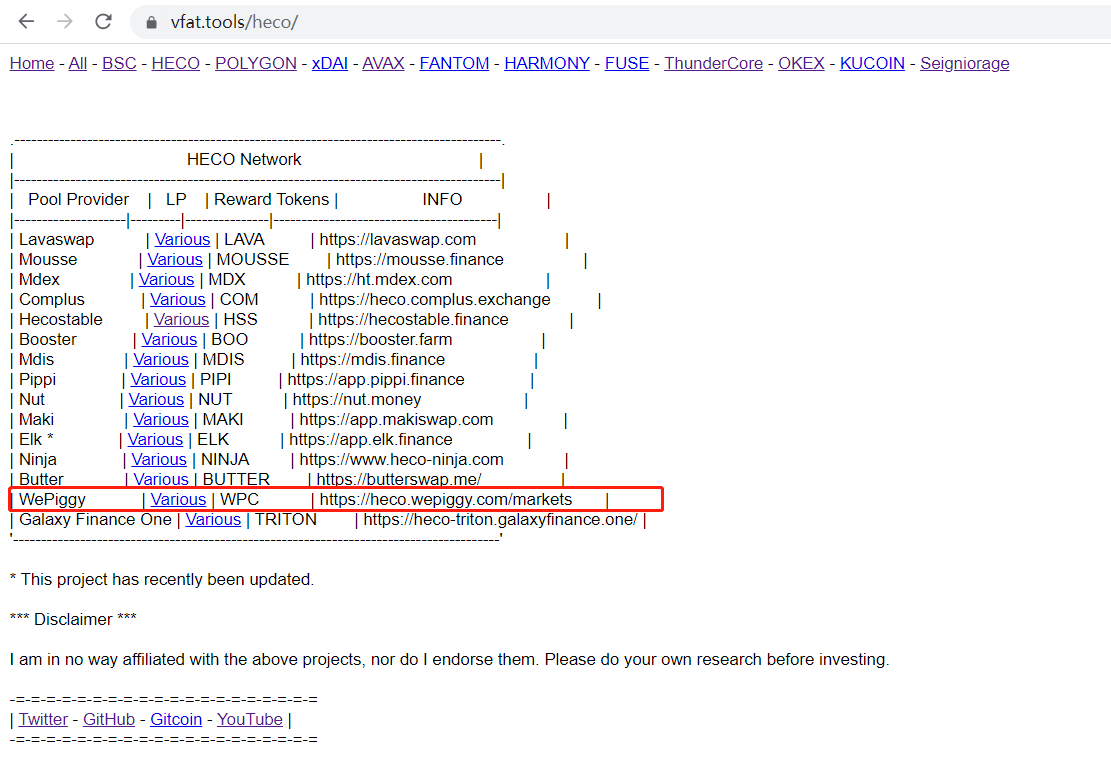Open Various link in Booster row
Screen dimensions: 1111x776
(169, 339)
